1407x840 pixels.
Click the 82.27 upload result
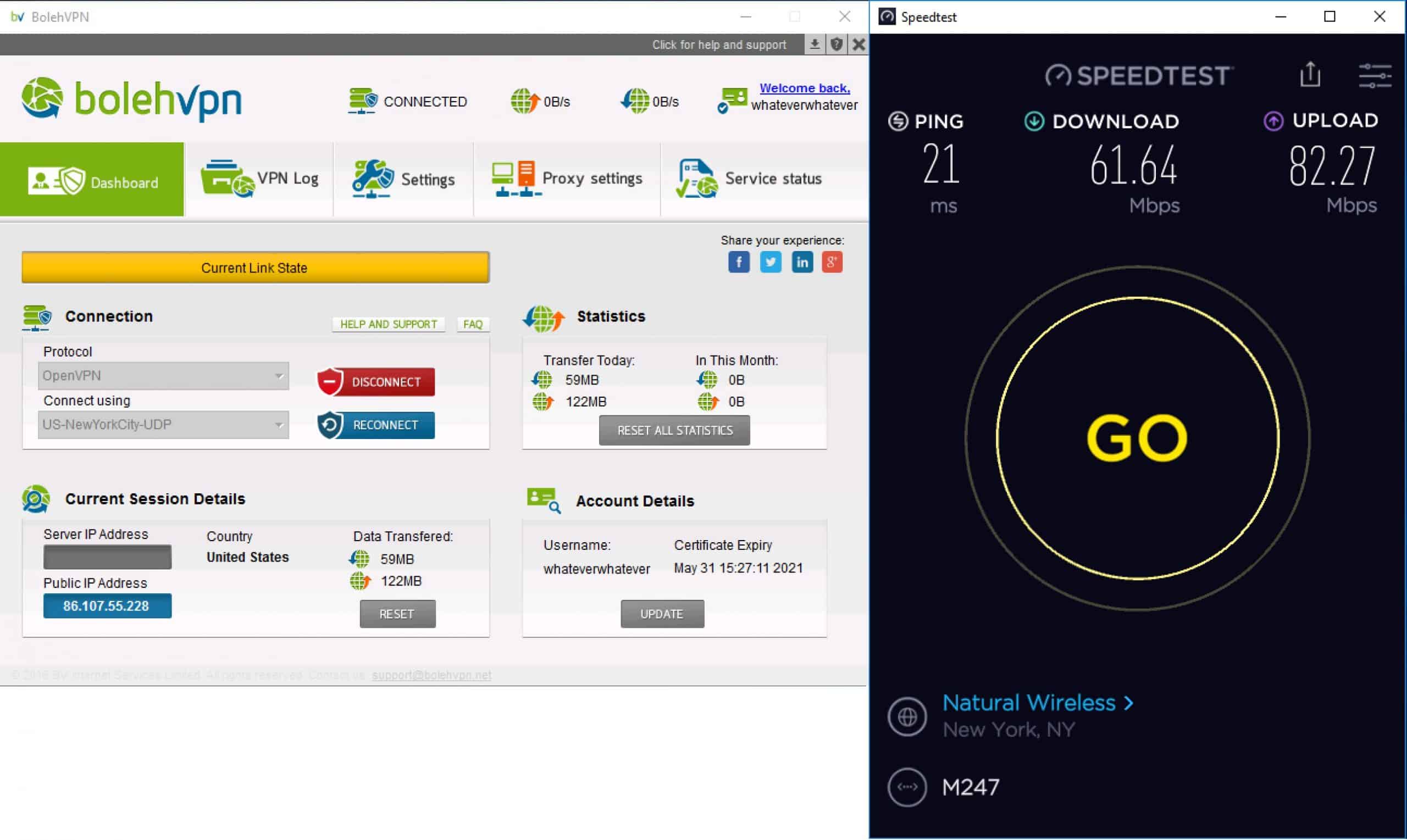[1332, 165]
